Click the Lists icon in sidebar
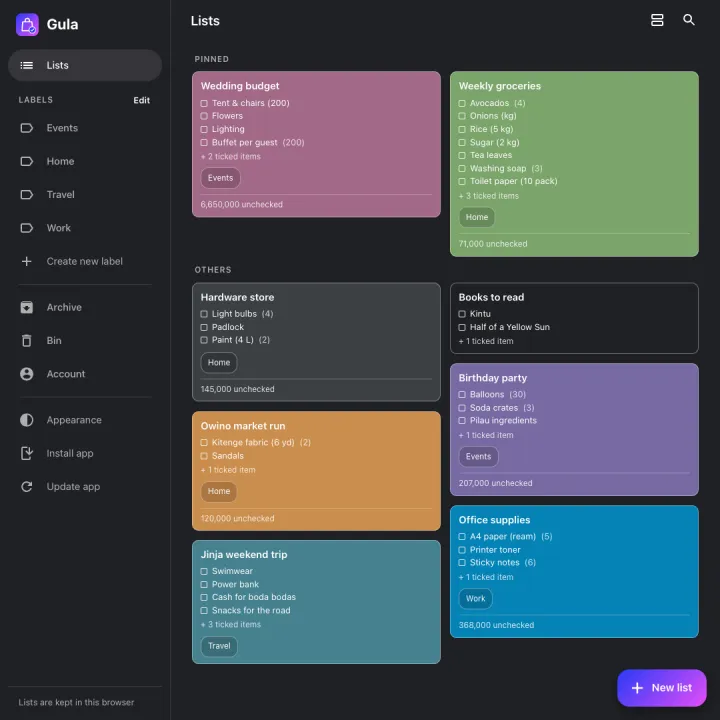 tap(27, 65)
